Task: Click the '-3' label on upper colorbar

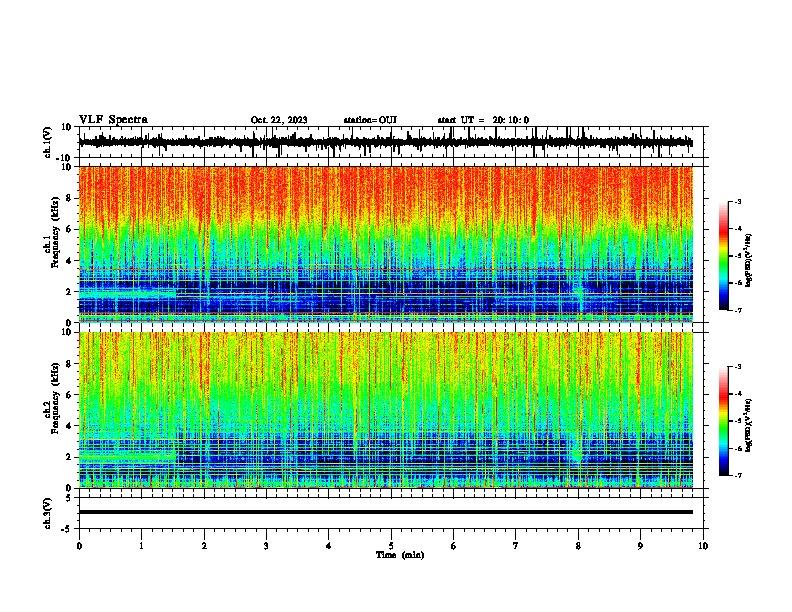Action: 737,201
